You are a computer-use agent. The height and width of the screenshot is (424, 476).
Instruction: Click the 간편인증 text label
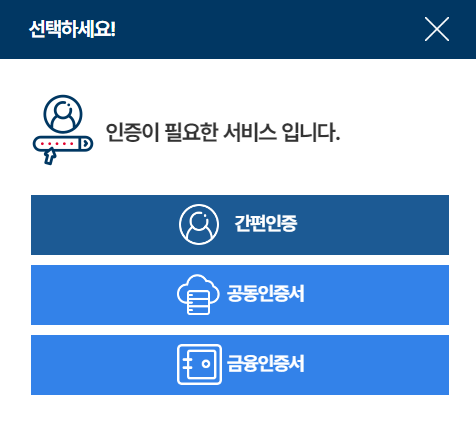point(265,223)
